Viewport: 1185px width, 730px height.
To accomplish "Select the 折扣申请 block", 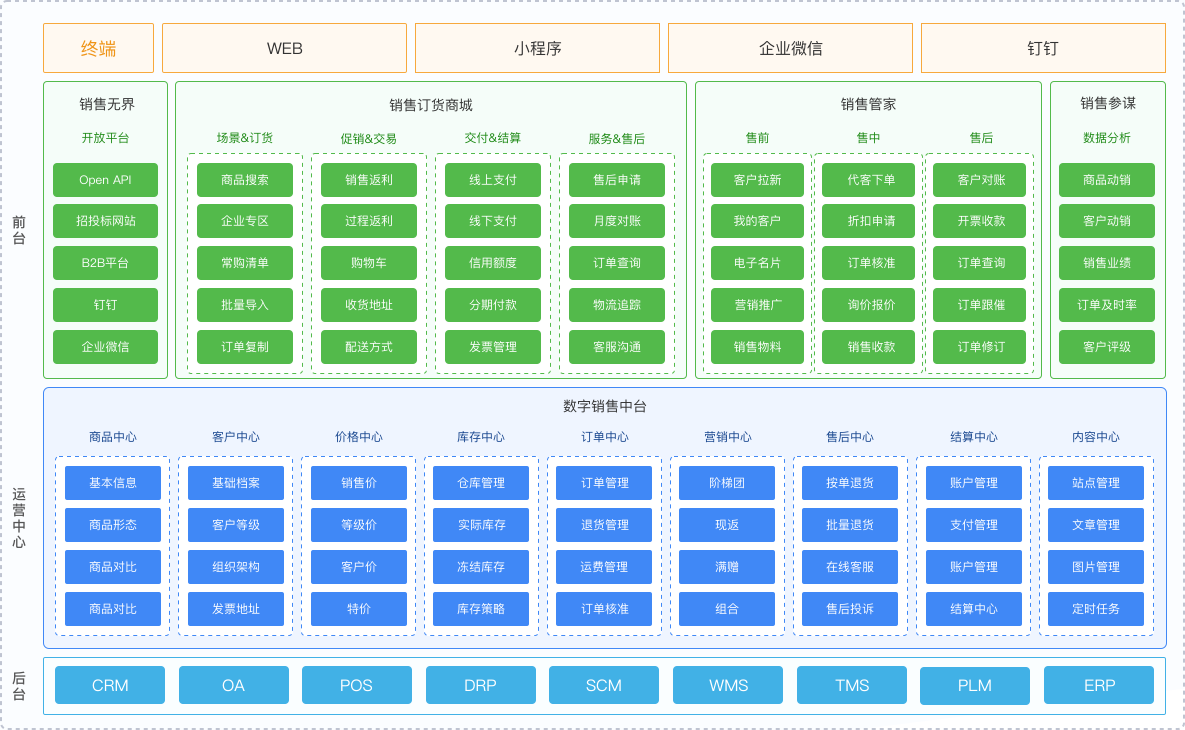I will (868, 221).
